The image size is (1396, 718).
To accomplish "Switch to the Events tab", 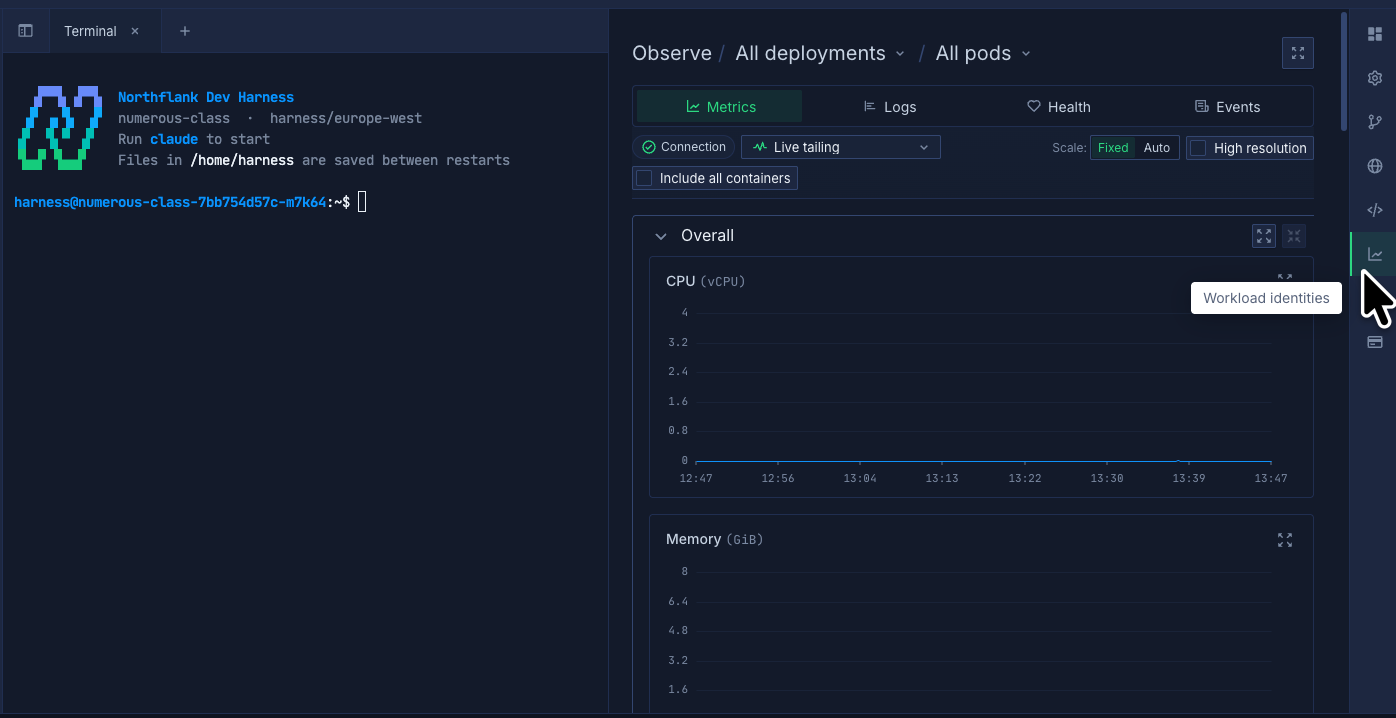I will coord(1227,107).
